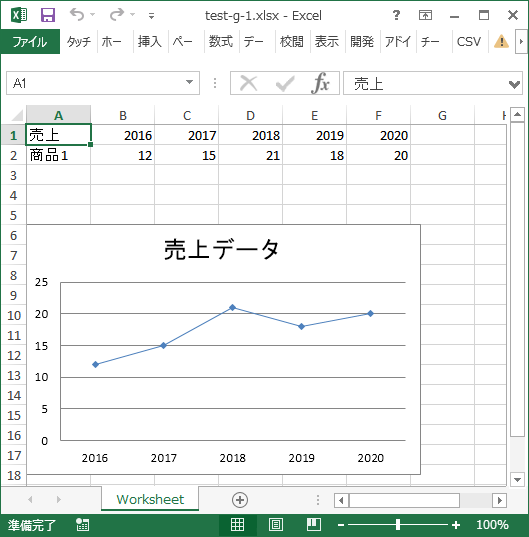Show more ribbon tabs with right arrow
The width and height of the screenshot is (529, 537).
click(521, 42)
